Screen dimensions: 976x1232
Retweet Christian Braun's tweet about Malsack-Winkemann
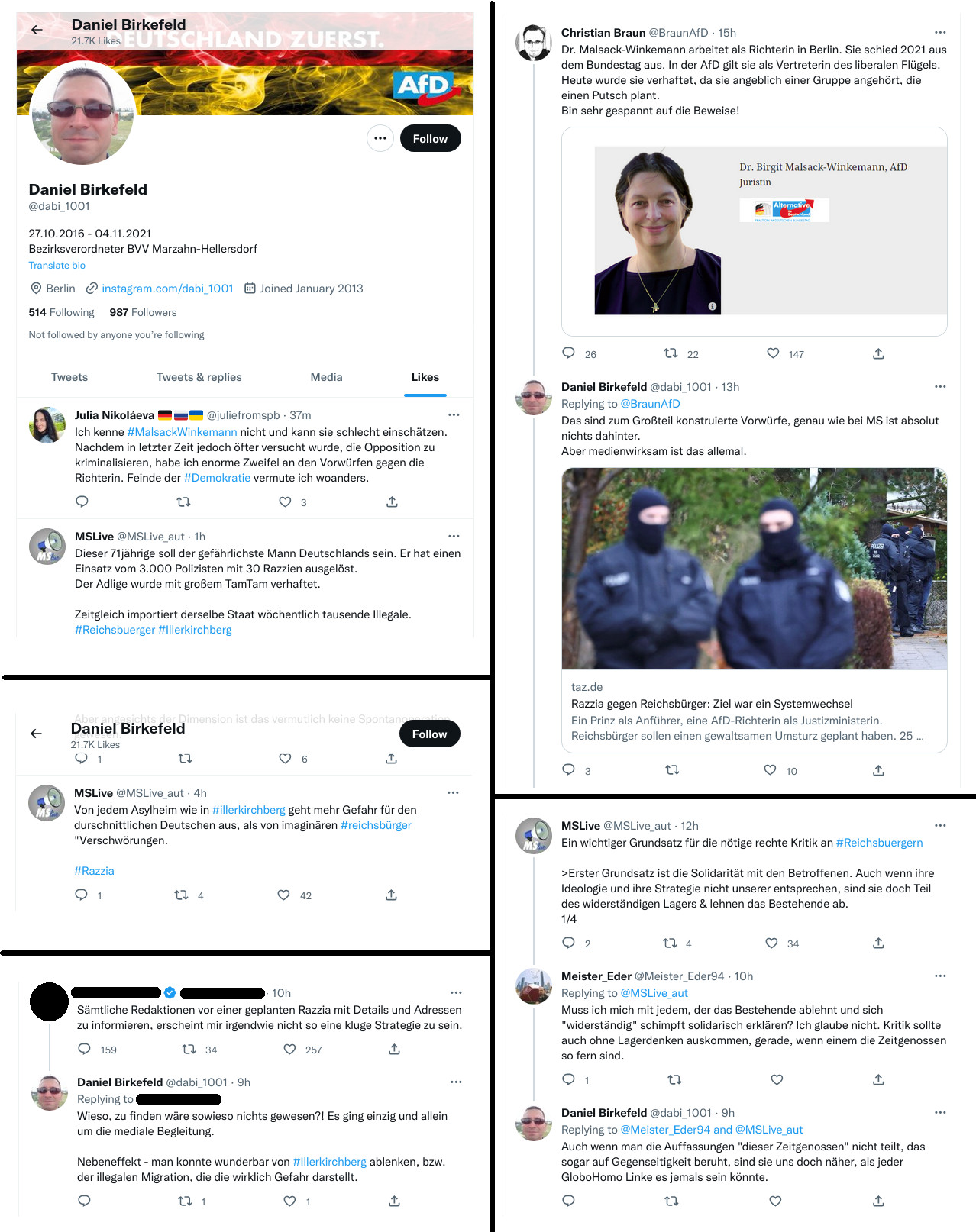(x=671, y=353)
